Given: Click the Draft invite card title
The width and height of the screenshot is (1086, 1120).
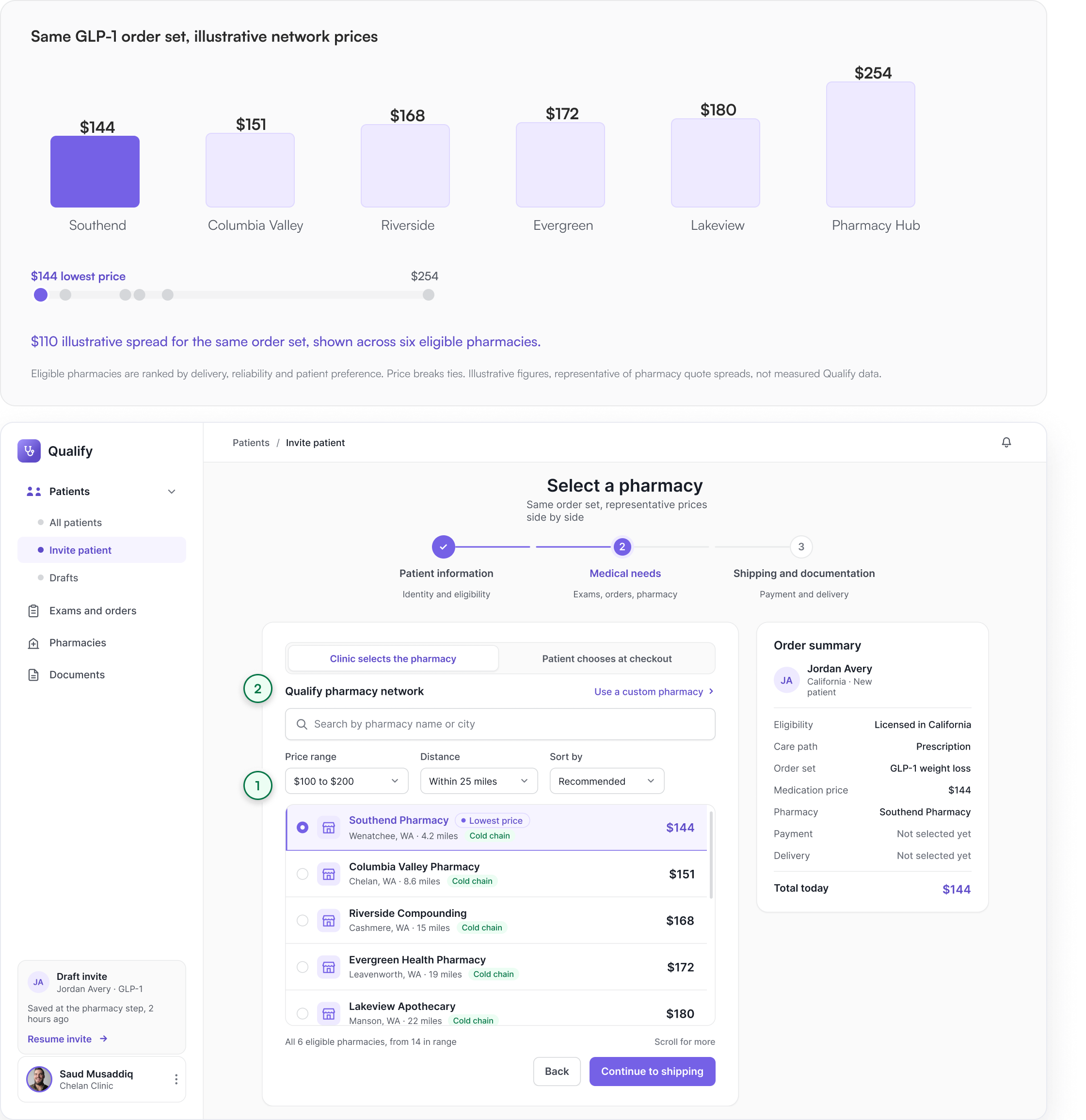Looking at the screenshot, I should click(82, 976).
